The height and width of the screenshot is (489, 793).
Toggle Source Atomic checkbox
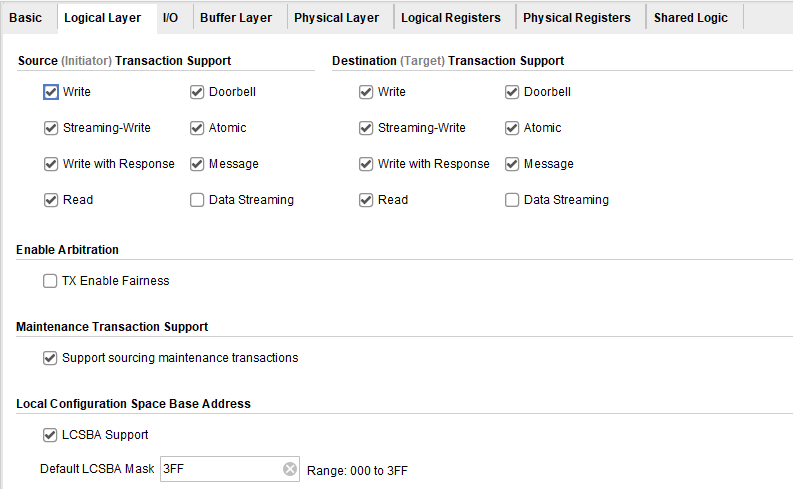tap(197, 128)
